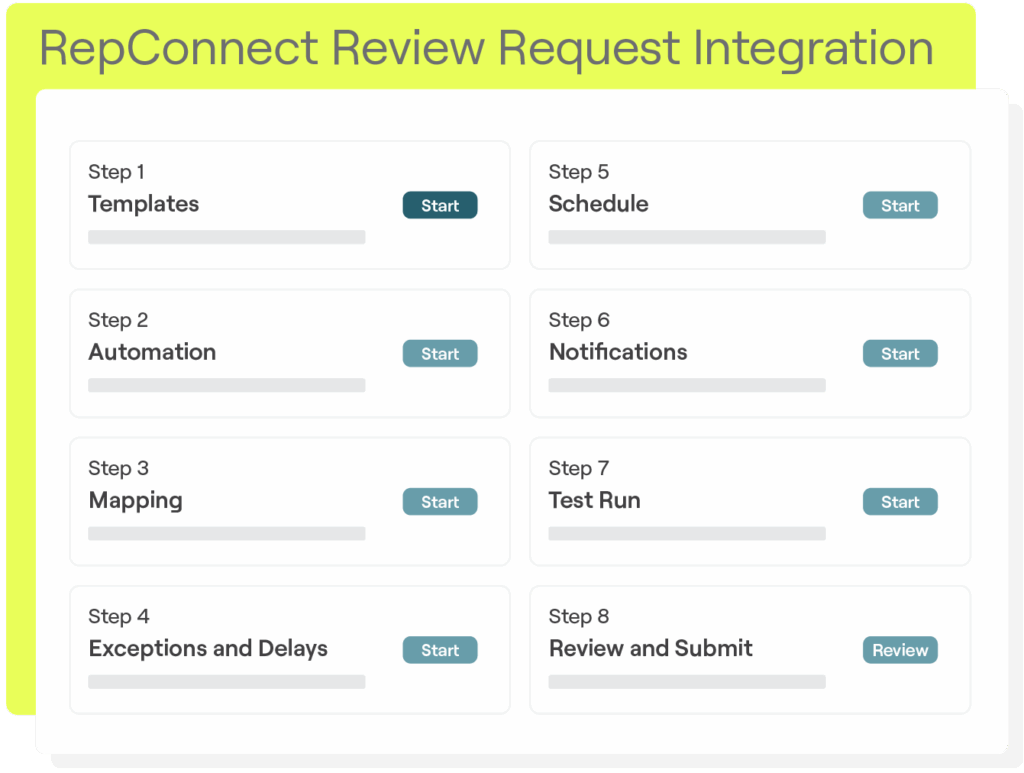This screenshot has height=773, width=1024.
Task: Click the RepConnect Review Request Integration heading
Action: 486,48
